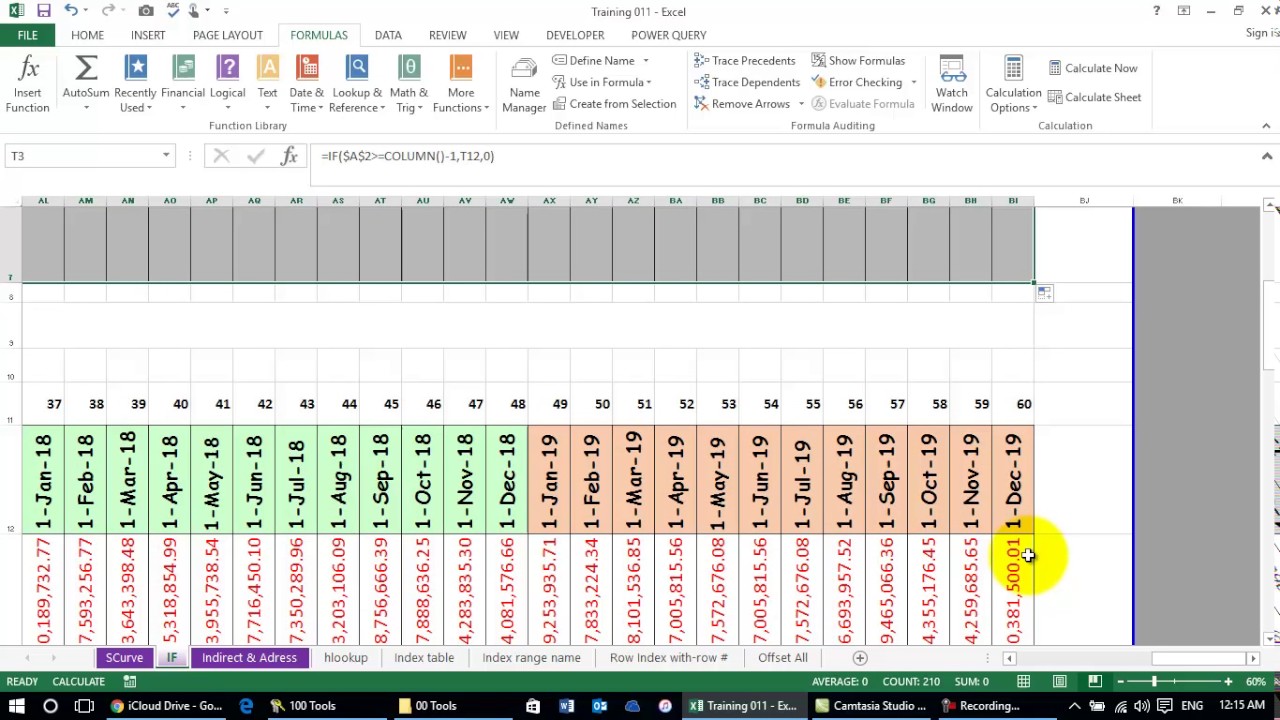Run Error Checking
1280x720 pixels.
(857, 82)
